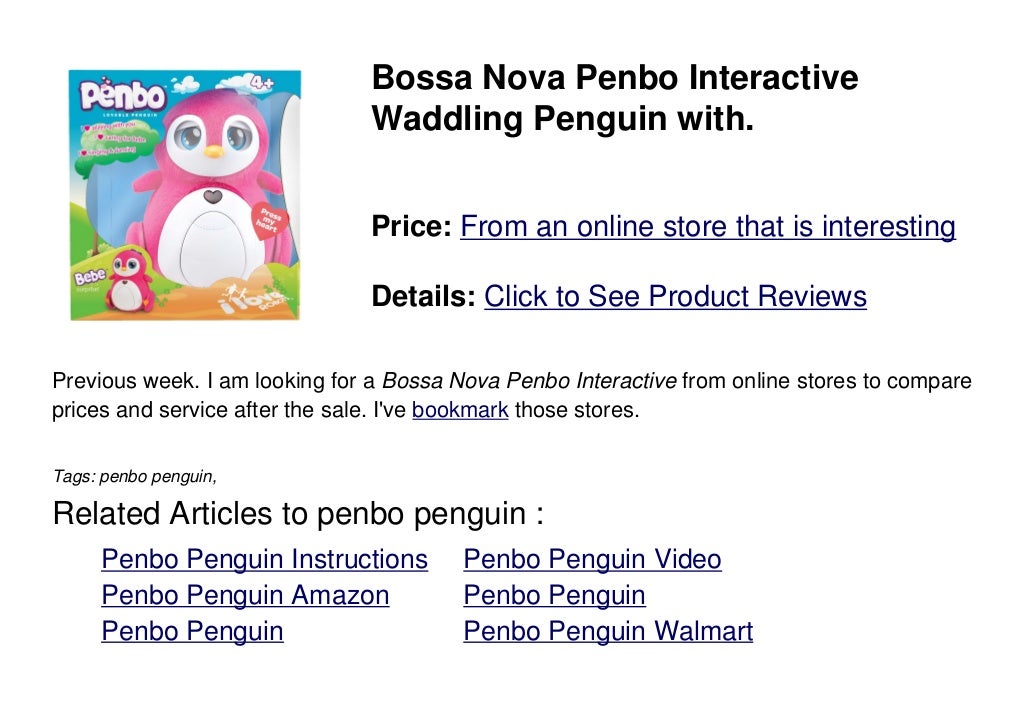The height and width of the screenshot is (725, 1024).
Task: Click the "Tags: penbo penguin," text
Action: (134, 475)
